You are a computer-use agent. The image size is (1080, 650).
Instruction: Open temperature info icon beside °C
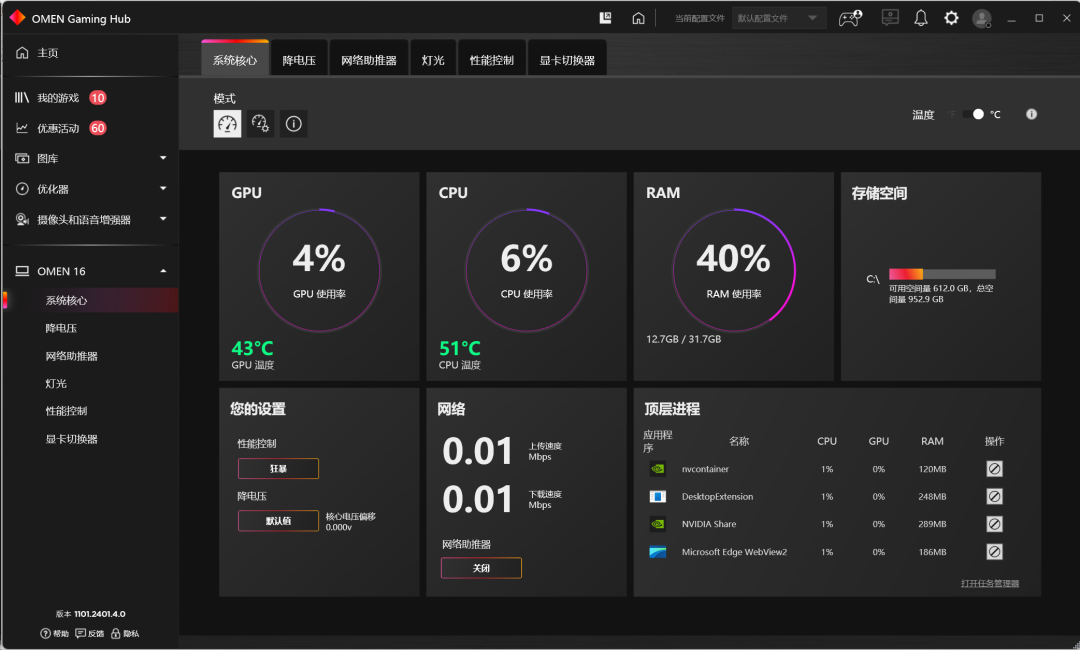1031,114
